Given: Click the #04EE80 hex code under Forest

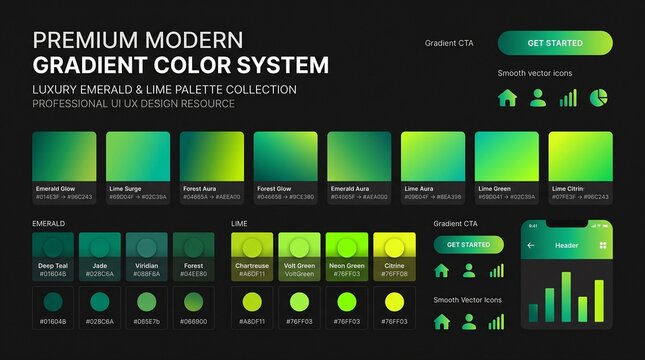Looking at the screenshot, I should [x=193, y=274].
